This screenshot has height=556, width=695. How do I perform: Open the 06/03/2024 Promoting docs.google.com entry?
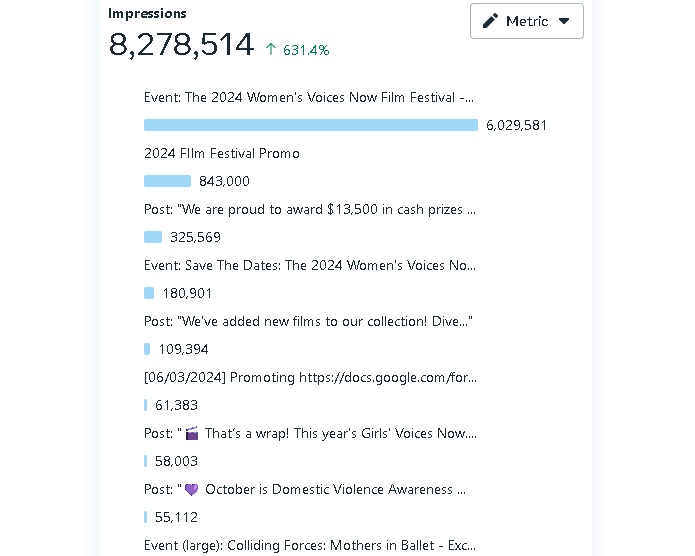click(310, 377)
